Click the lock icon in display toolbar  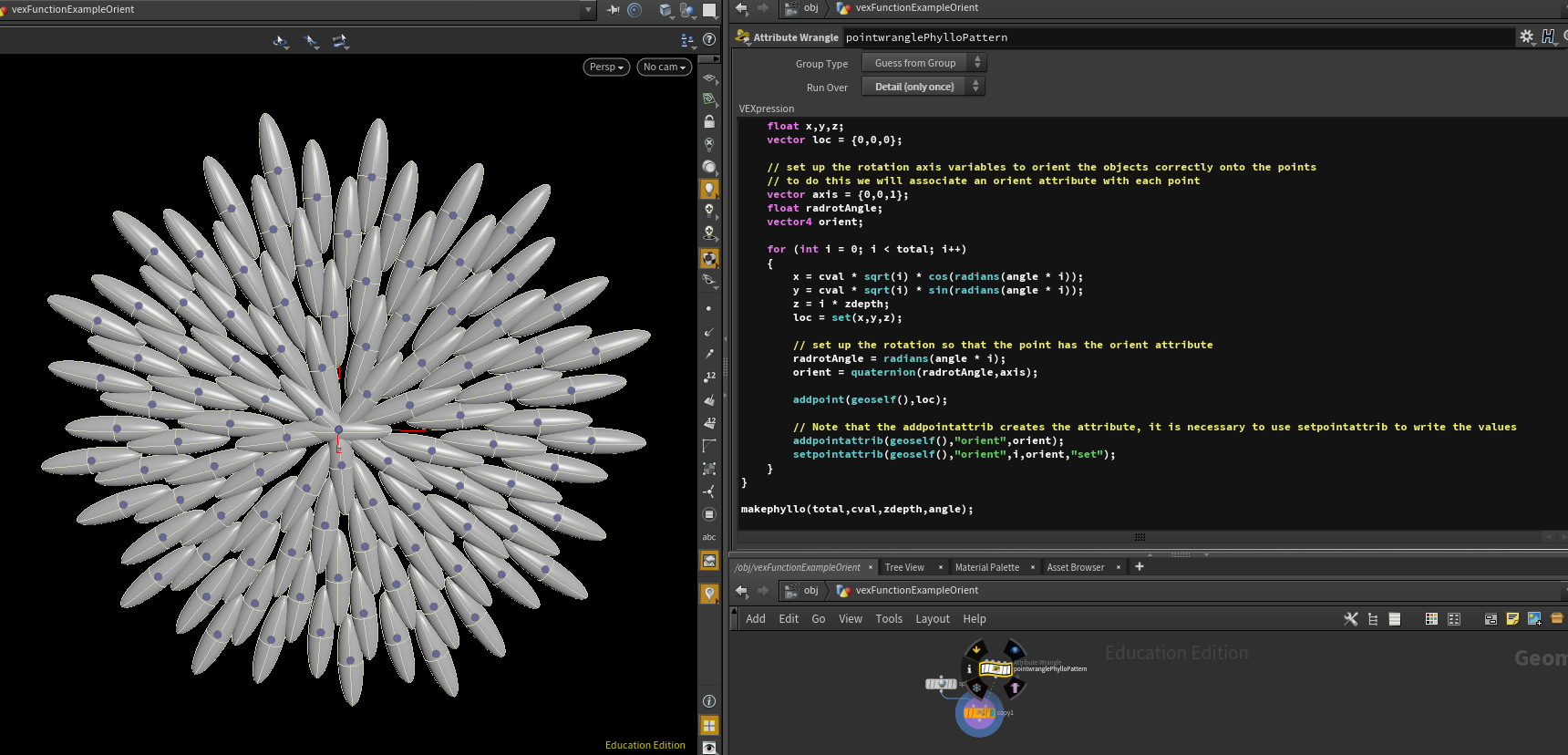pyautogui.click(x=709, y=121)
